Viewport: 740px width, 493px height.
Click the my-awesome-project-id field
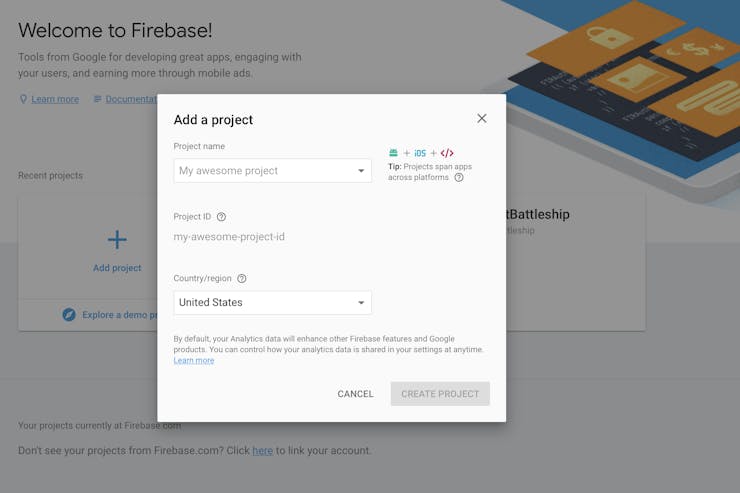[x=229, y=237]
